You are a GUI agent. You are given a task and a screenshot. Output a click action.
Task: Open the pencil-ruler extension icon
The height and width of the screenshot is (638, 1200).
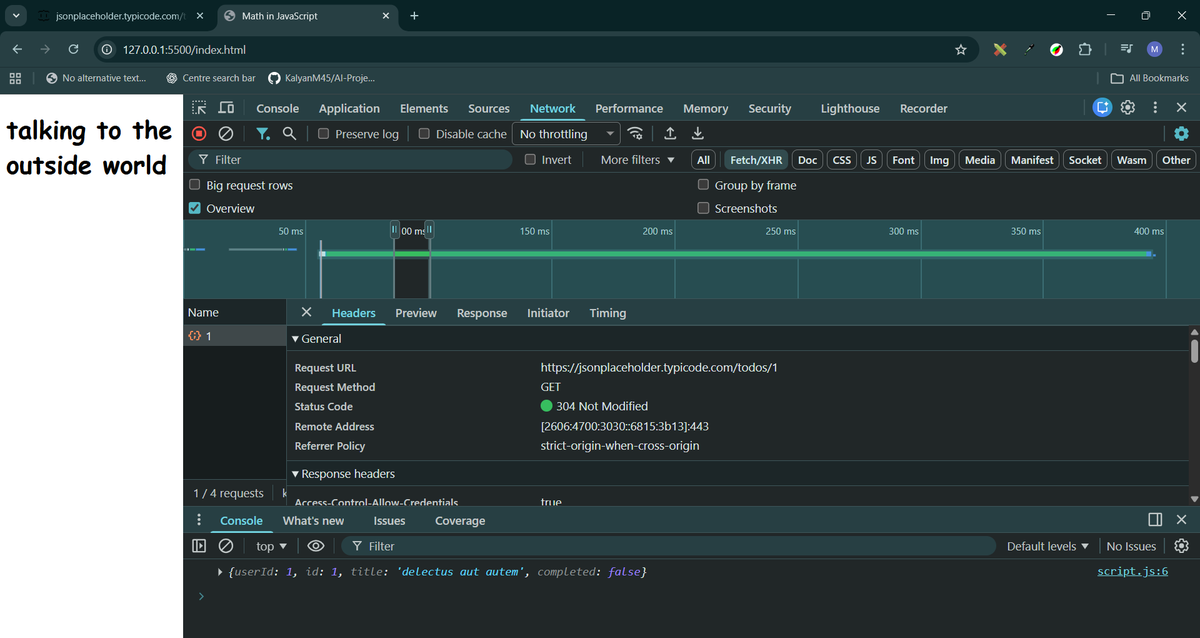click(x=999, y=49)
